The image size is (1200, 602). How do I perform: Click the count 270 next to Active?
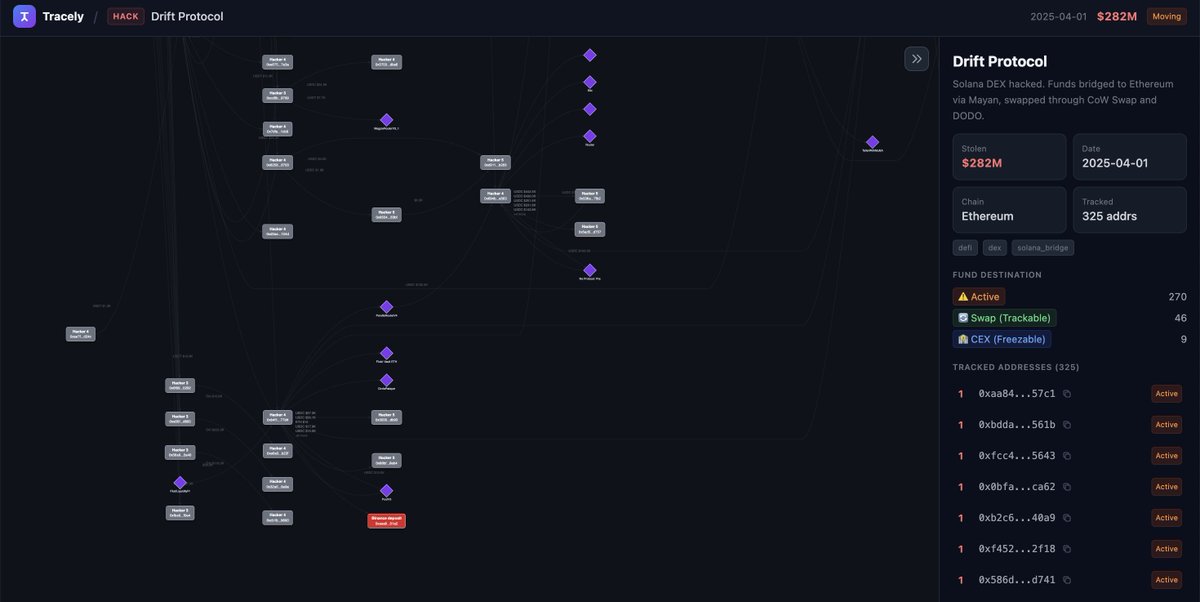click(1177, 297)
